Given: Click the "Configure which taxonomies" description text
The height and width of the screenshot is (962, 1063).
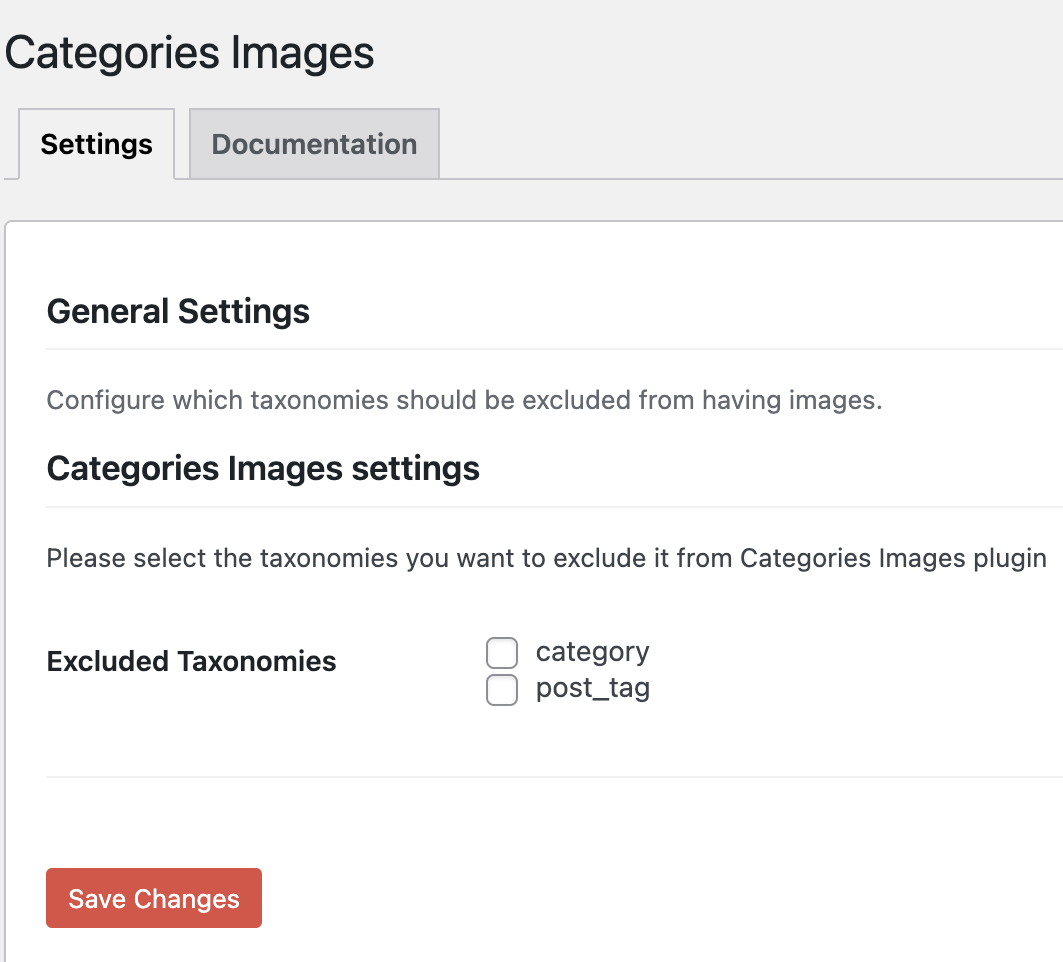Looking at the screenshot, I should click(x=464, y=401).
